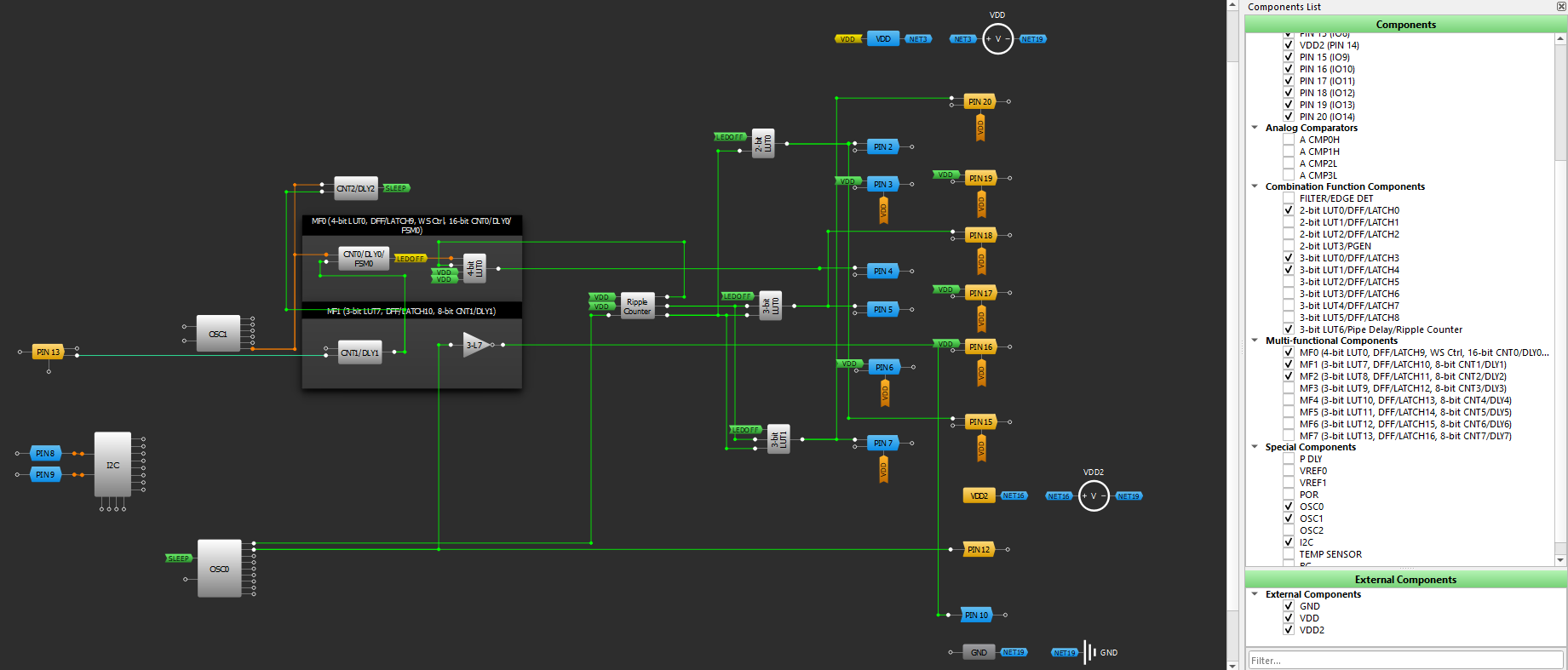
Task: Click the Components section header
Action: click(1405, 25)
